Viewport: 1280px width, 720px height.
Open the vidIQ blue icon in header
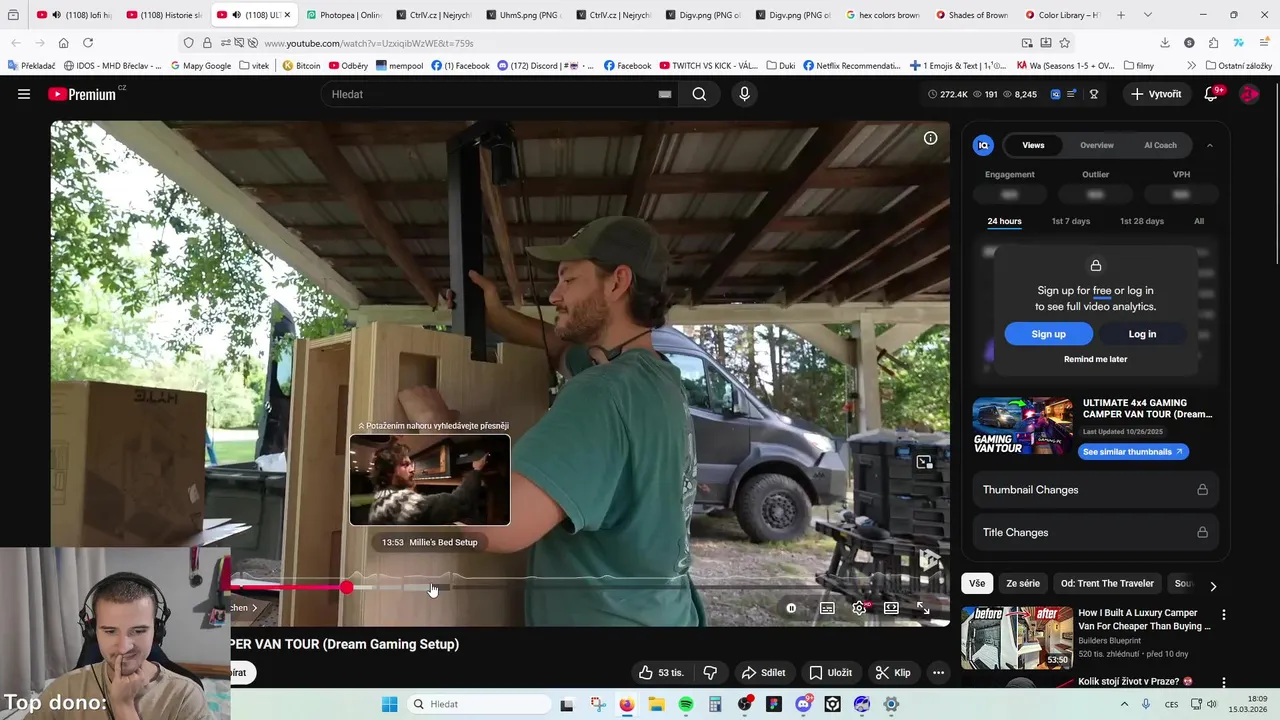[1055, 94]
